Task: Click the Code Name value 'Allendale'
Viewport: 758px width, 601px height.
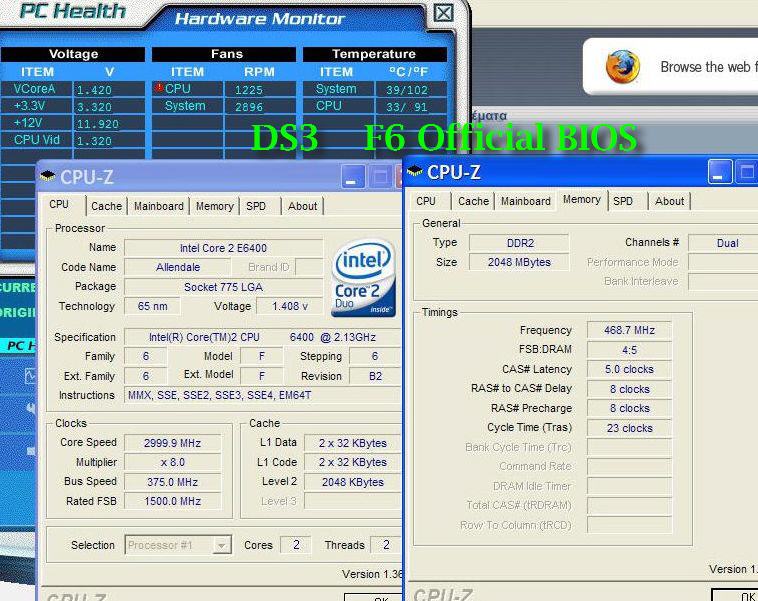Action: tap(177, 267)
